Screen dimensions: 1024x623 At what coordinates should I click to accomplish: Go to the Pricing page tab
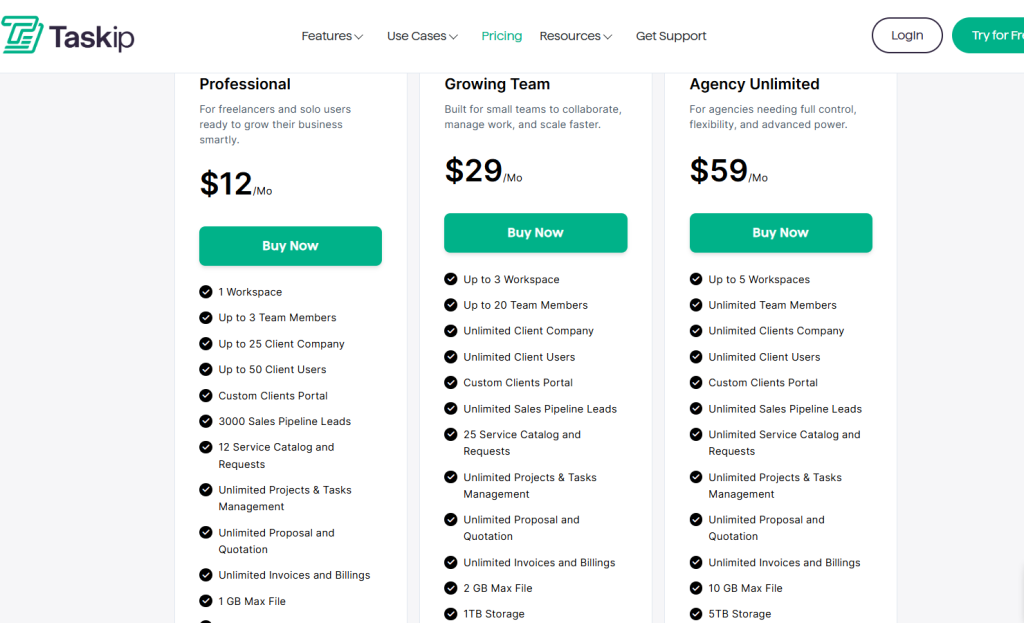click(501, 36)
